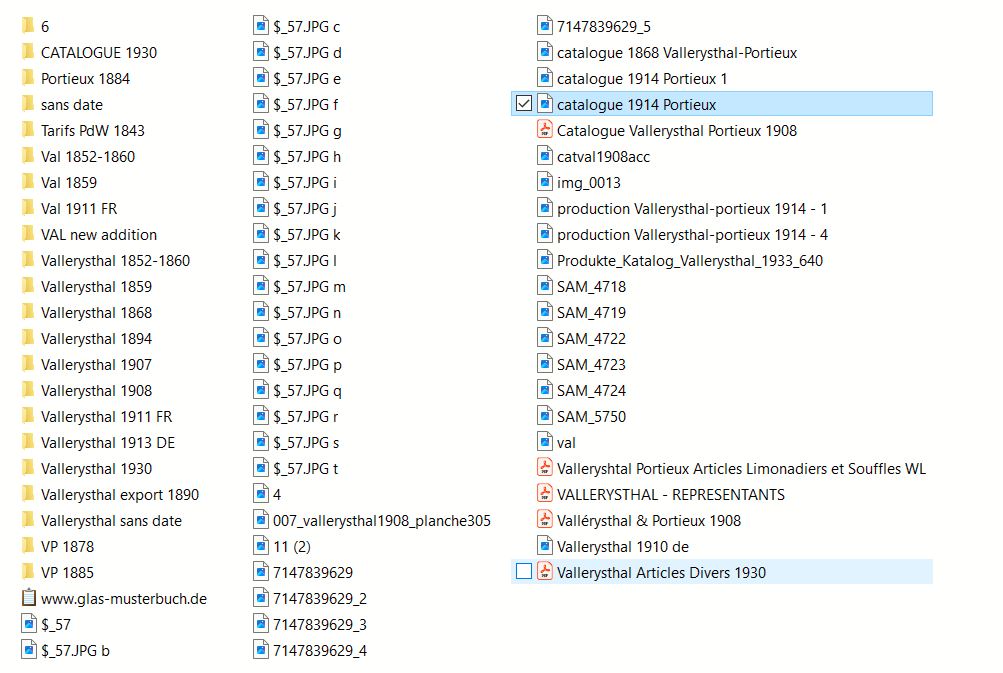The width and height of the screenshot is (1003, 673).
Task: Tick checkbox beside Vallerysthal Articles Divers 1930
Action: pos(523,571)
